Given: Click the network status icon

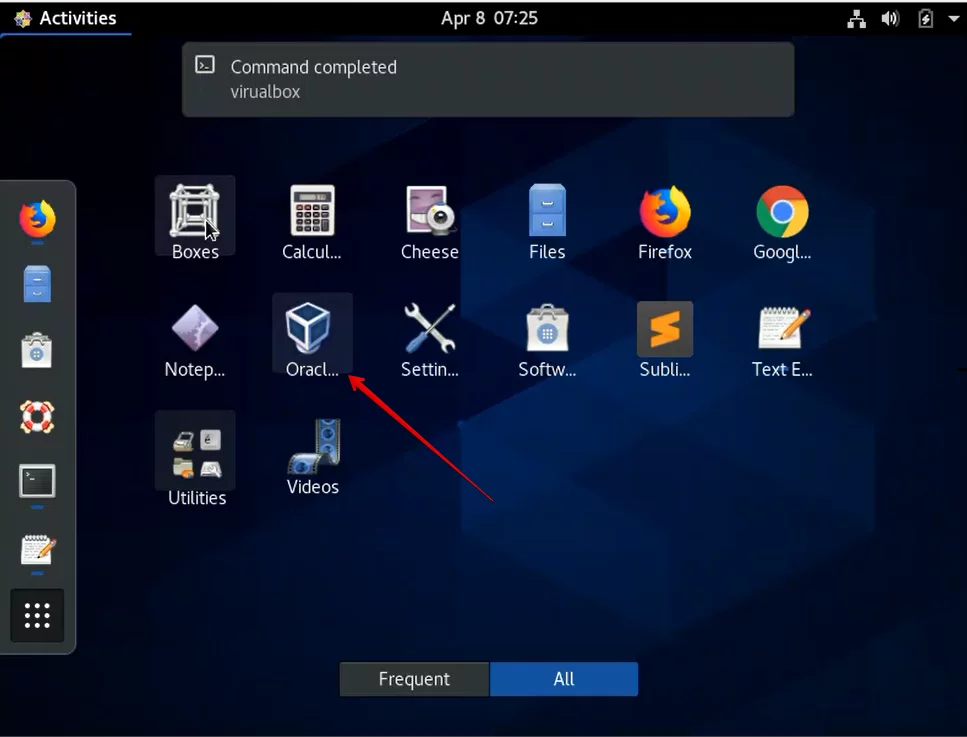Looking at the screenshot, I should (x=856, y=19).
